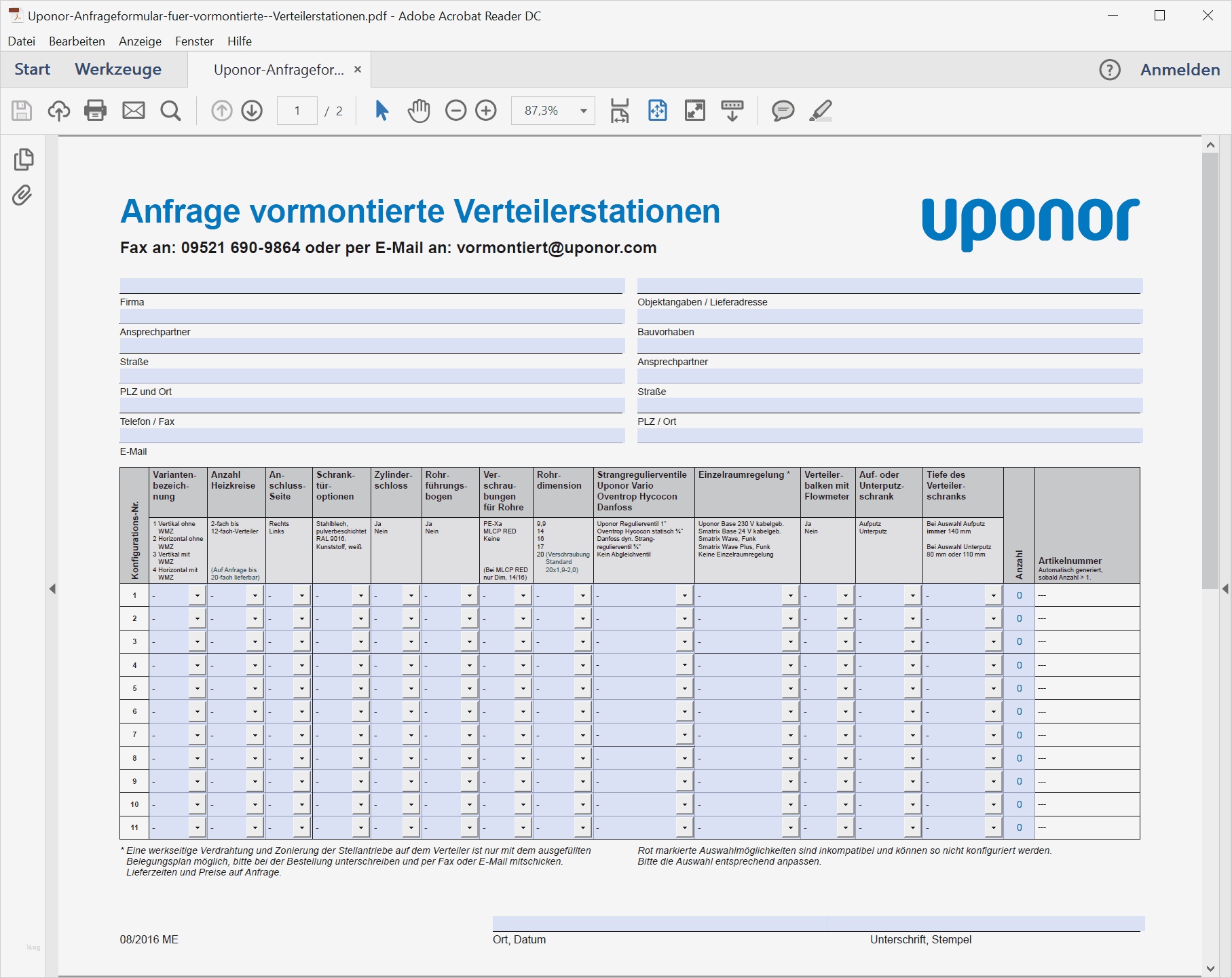The width and height of the screenshot is (1232, 978).
Task: Click the page number input field
Action: point(297,111)
